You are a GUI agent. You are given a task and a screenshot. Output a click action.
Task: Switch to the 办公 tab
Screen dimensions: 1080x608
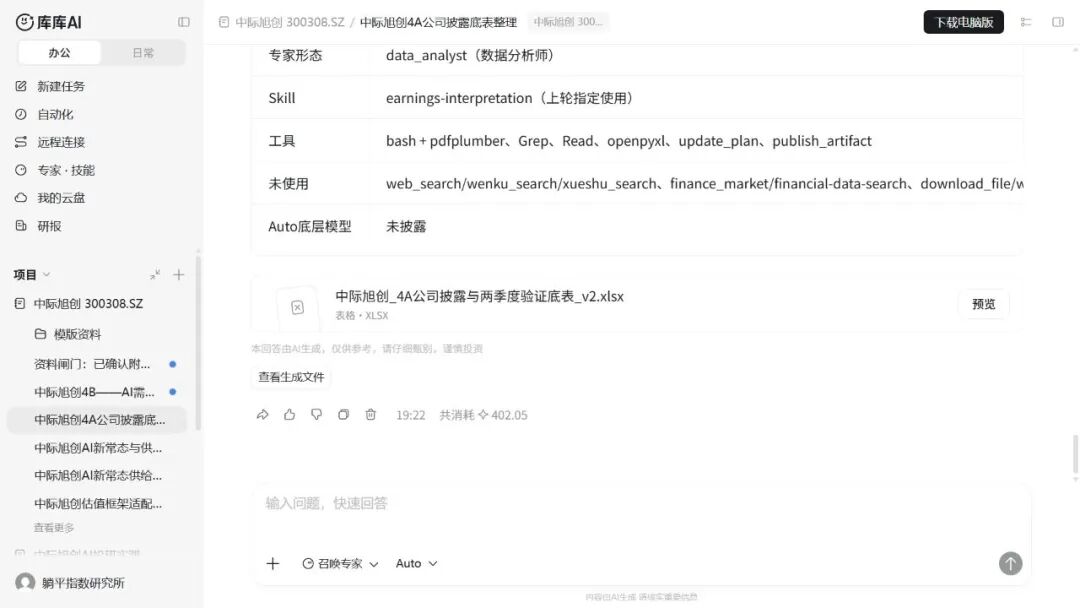coord(59,52)
